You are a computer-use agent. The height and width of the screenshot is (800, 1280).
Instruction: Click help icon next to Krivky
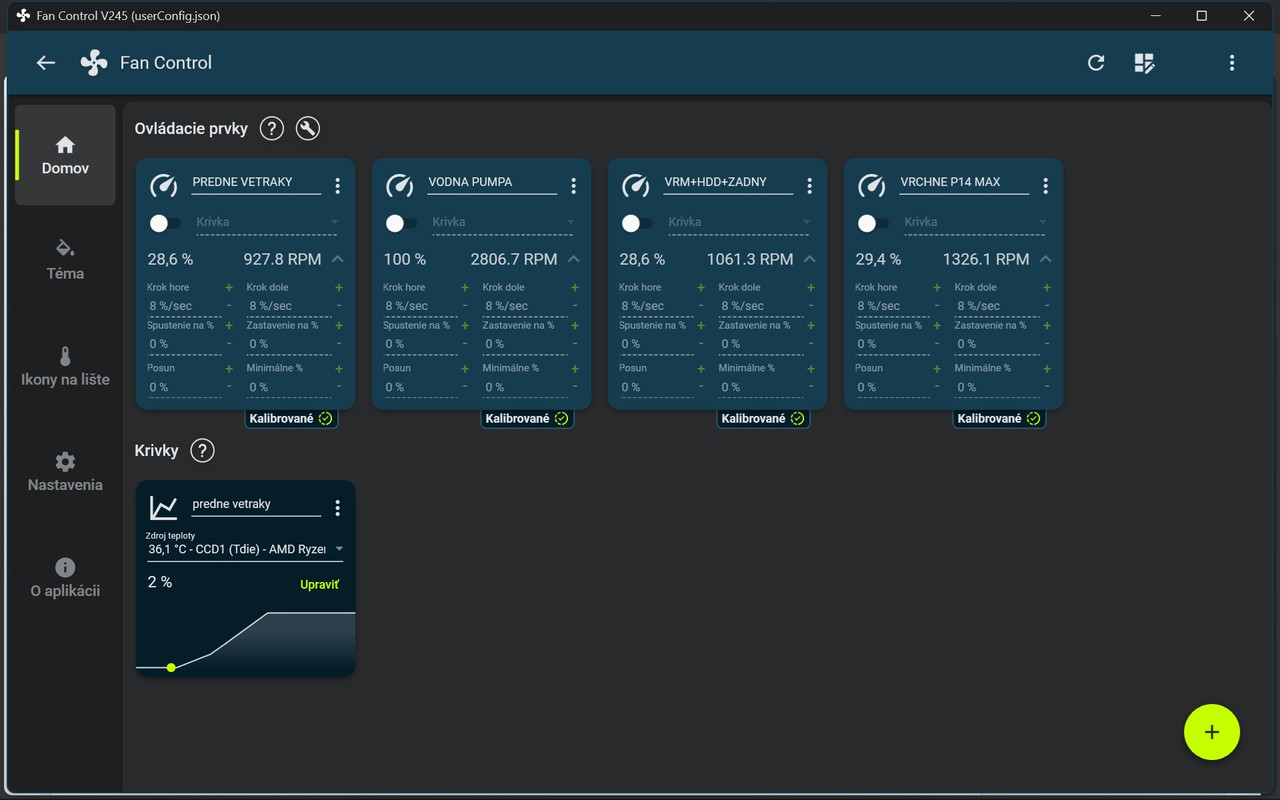pos(202,450)
